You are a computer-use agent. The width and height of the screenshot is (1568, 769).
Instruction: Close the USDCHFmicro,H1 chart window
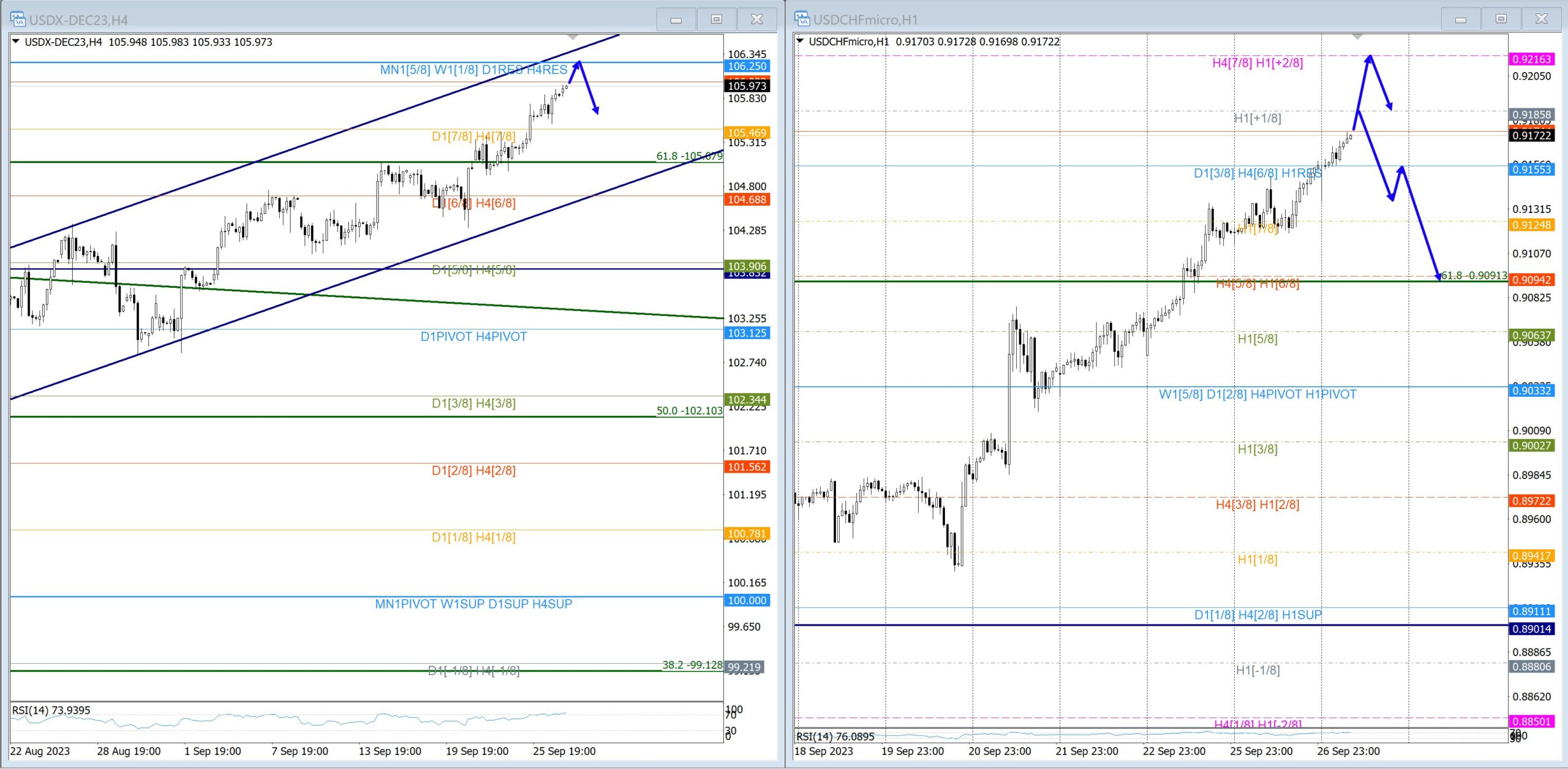(x=1542, y=20)
